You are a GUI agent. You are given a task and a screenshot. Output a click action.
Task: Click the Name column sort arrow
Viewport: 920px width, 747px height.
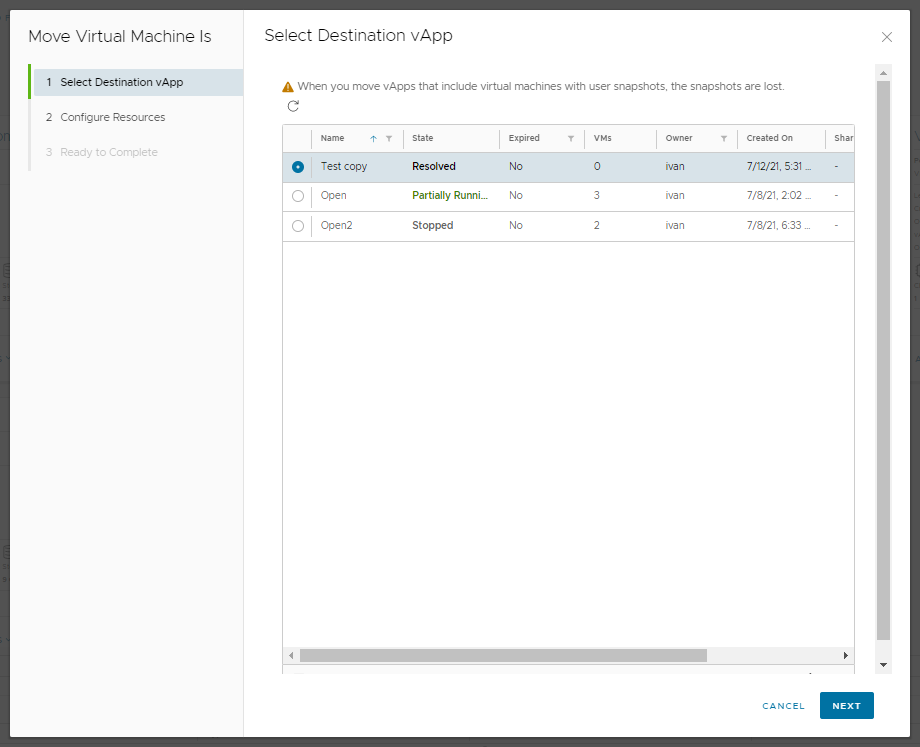[373, 139]
